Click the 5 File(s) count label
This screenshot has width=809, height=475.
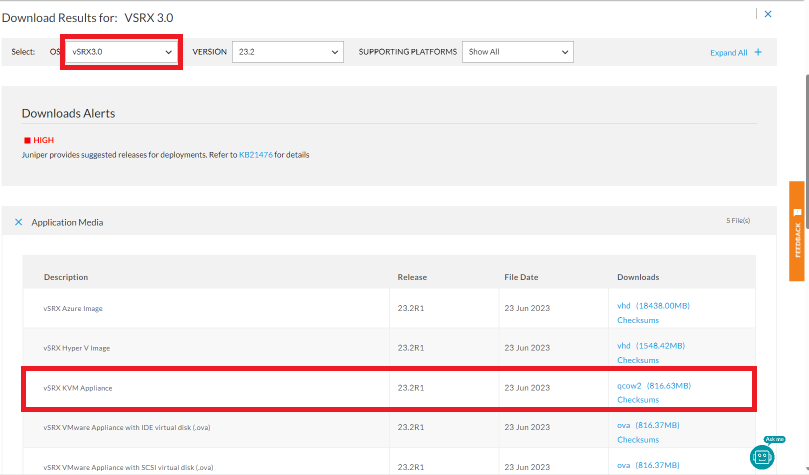point(738,221)
